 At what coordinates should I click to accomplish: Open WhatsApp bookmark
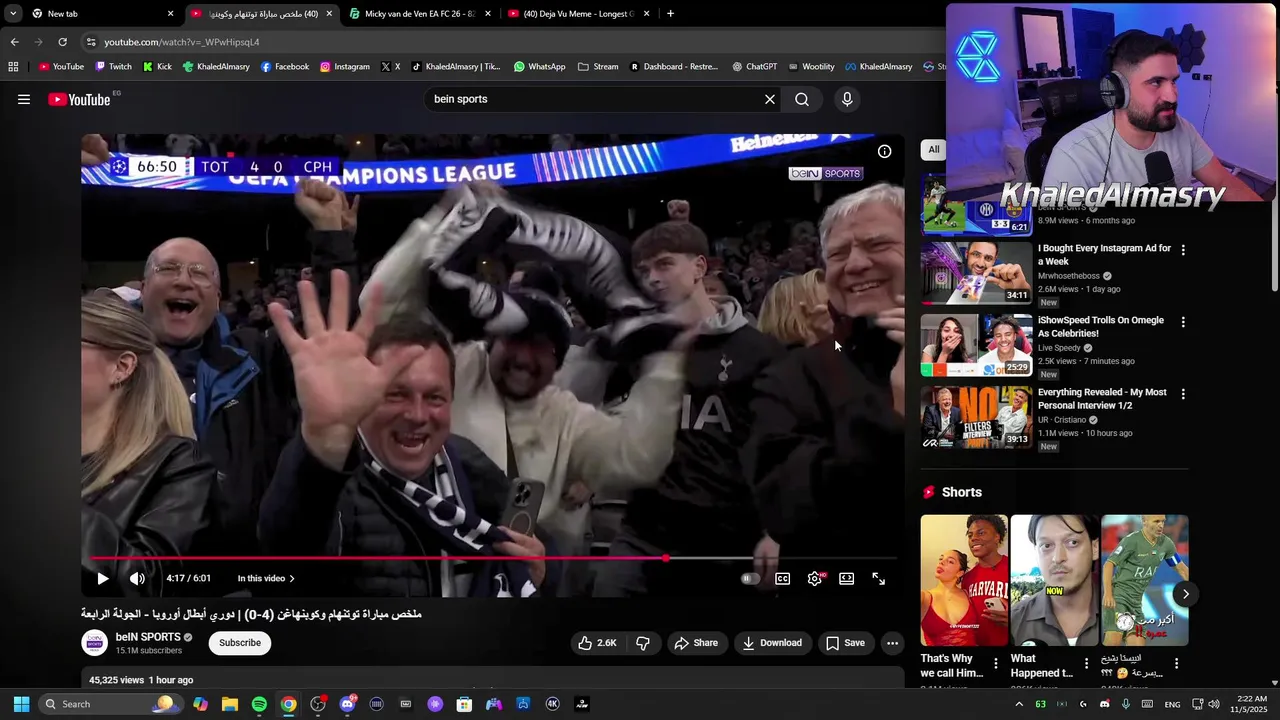539,67
